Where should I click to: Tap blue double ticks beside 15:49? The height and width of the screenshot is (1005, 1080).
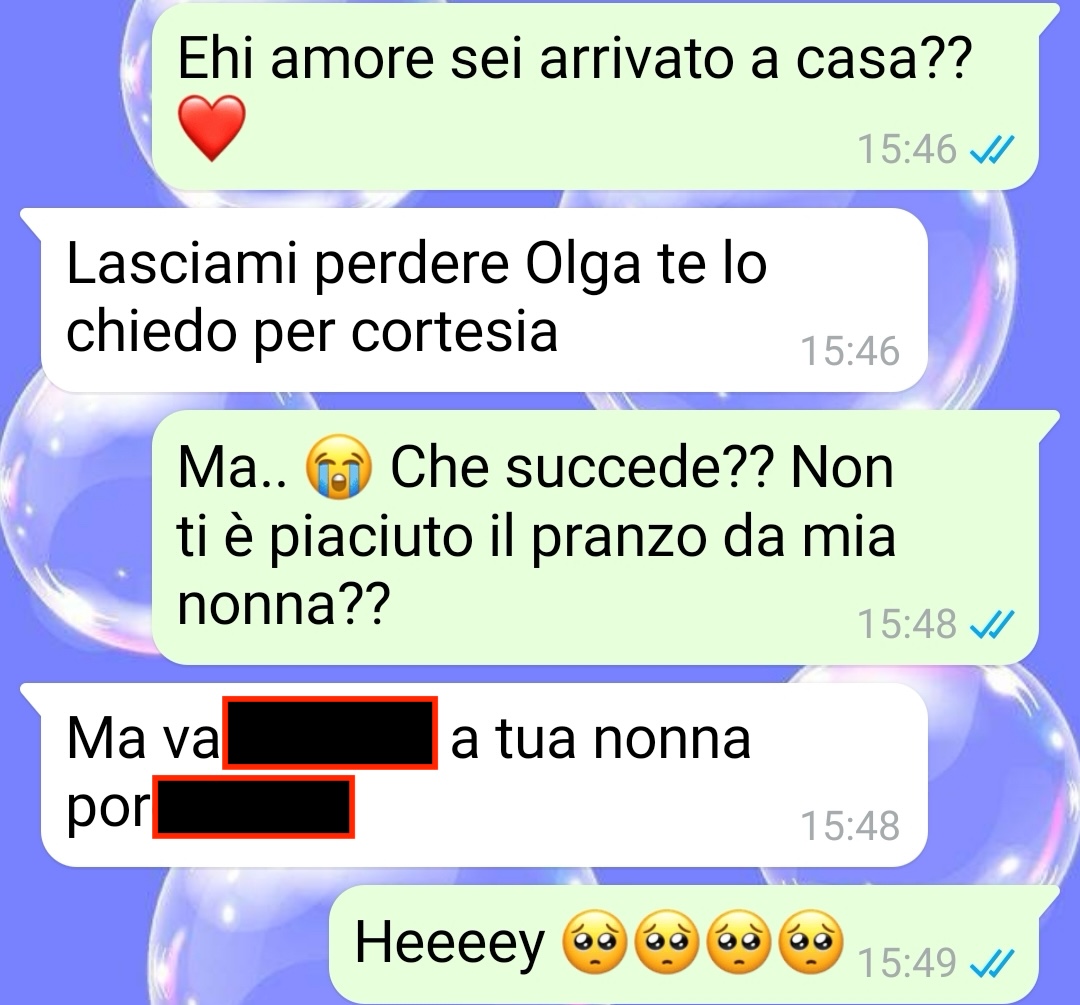point(992,963)
